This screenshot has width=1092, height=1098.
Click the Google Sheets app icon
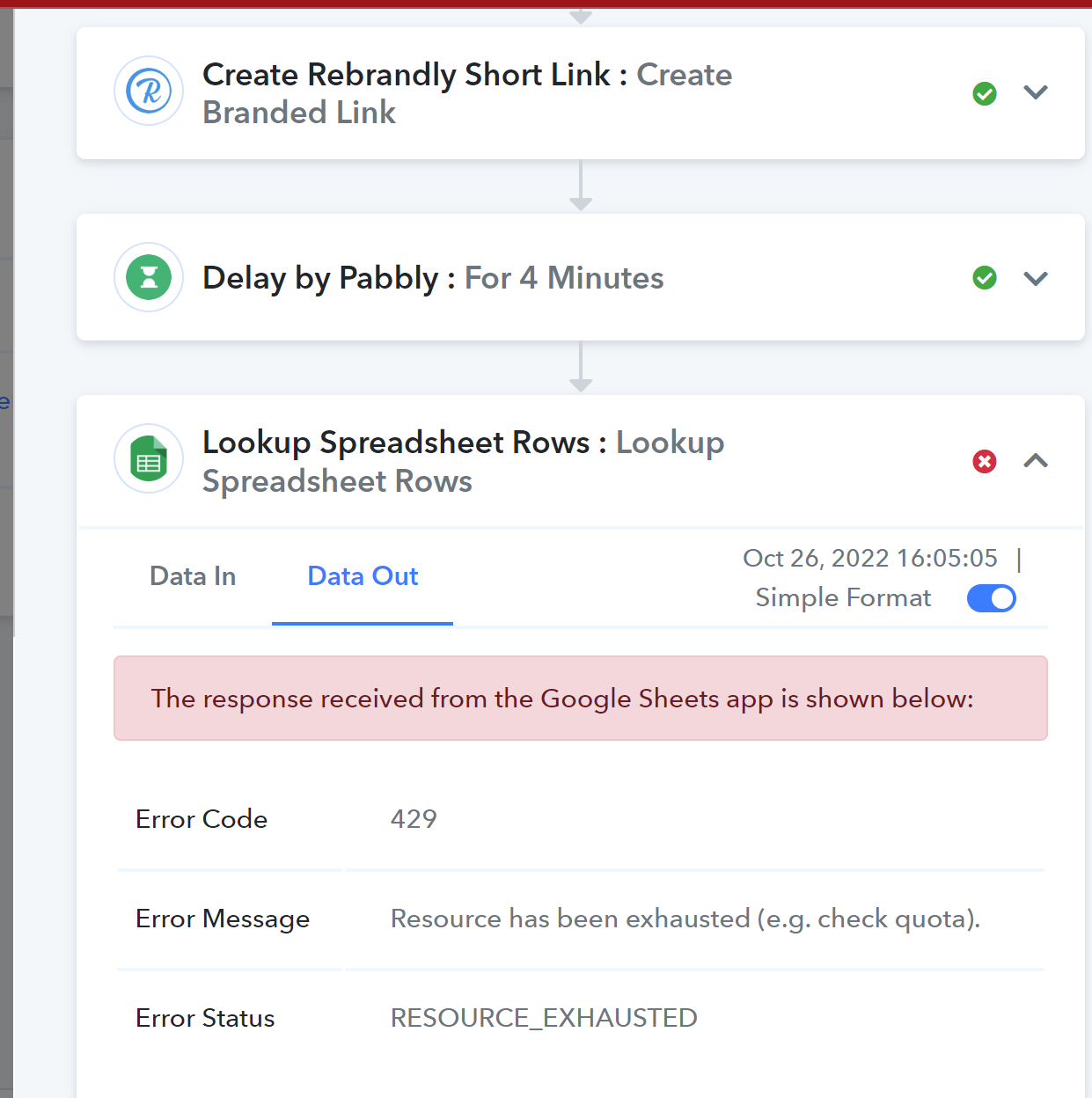point(149,458)
